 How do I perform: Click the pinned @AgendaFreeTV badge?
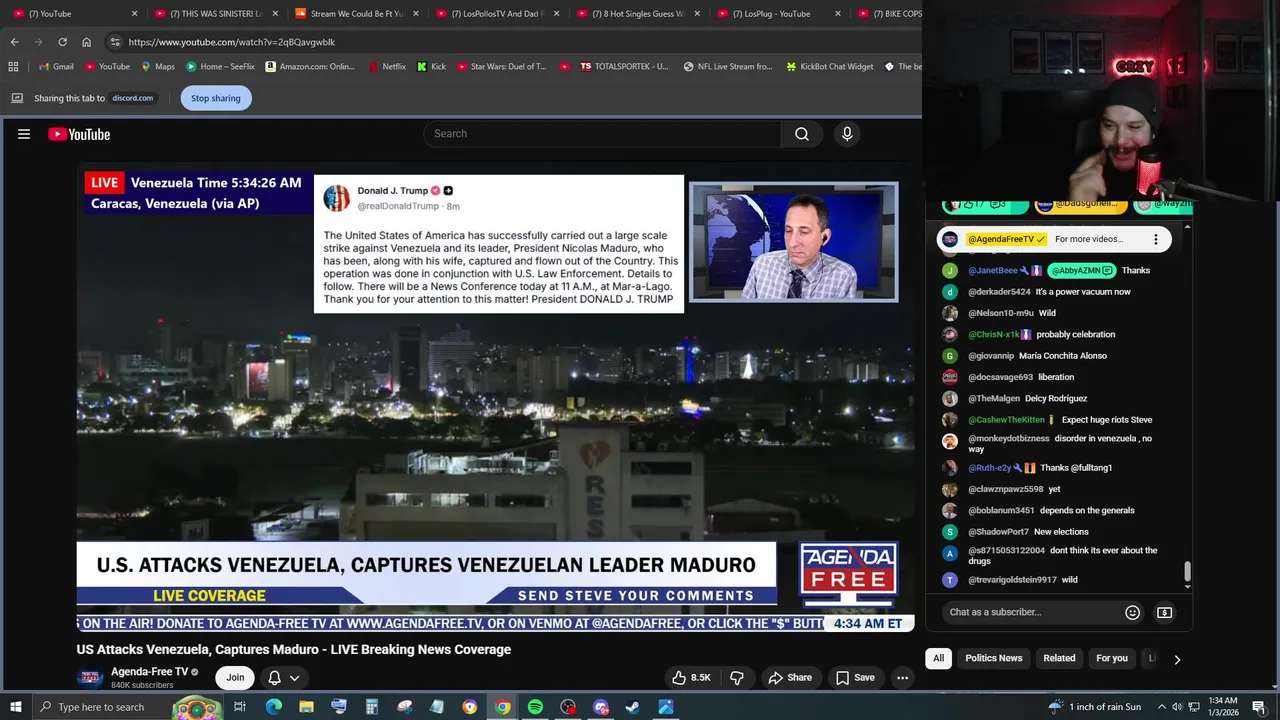tap(1007, 239)
